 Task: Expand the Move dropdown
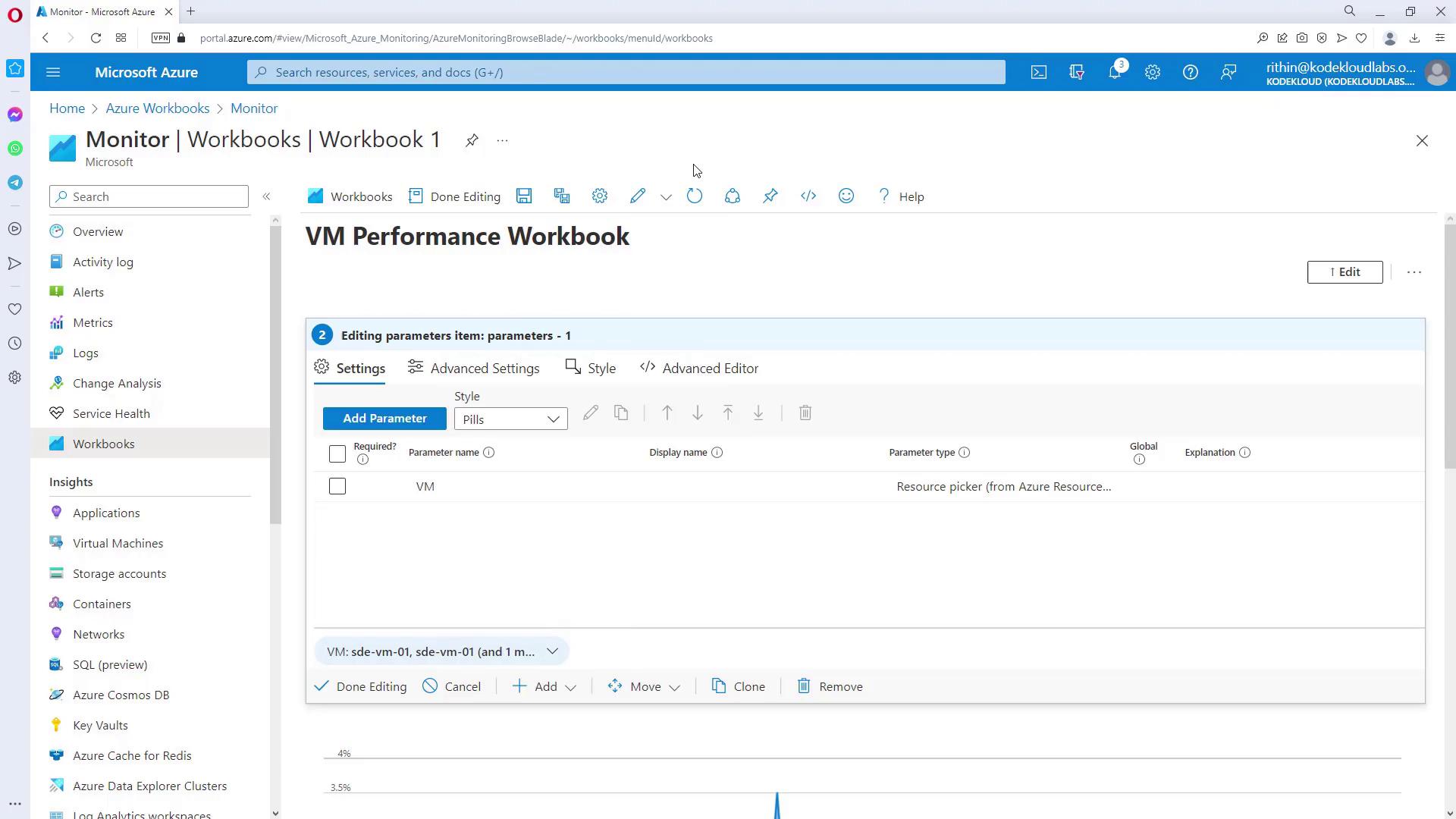[645, 687]
